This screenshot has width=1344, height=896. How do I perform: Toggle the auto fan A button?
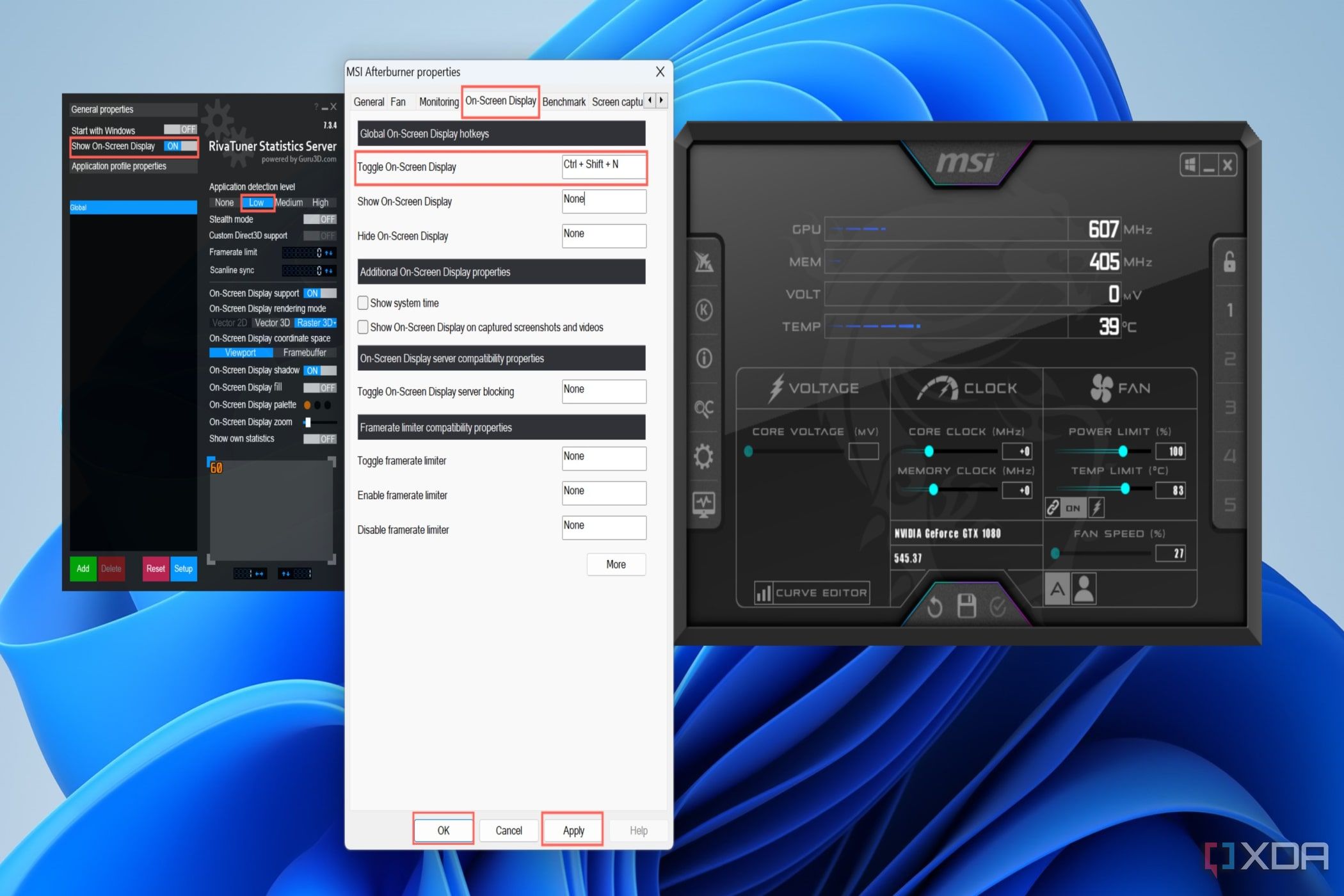[x=1057, y=589]
